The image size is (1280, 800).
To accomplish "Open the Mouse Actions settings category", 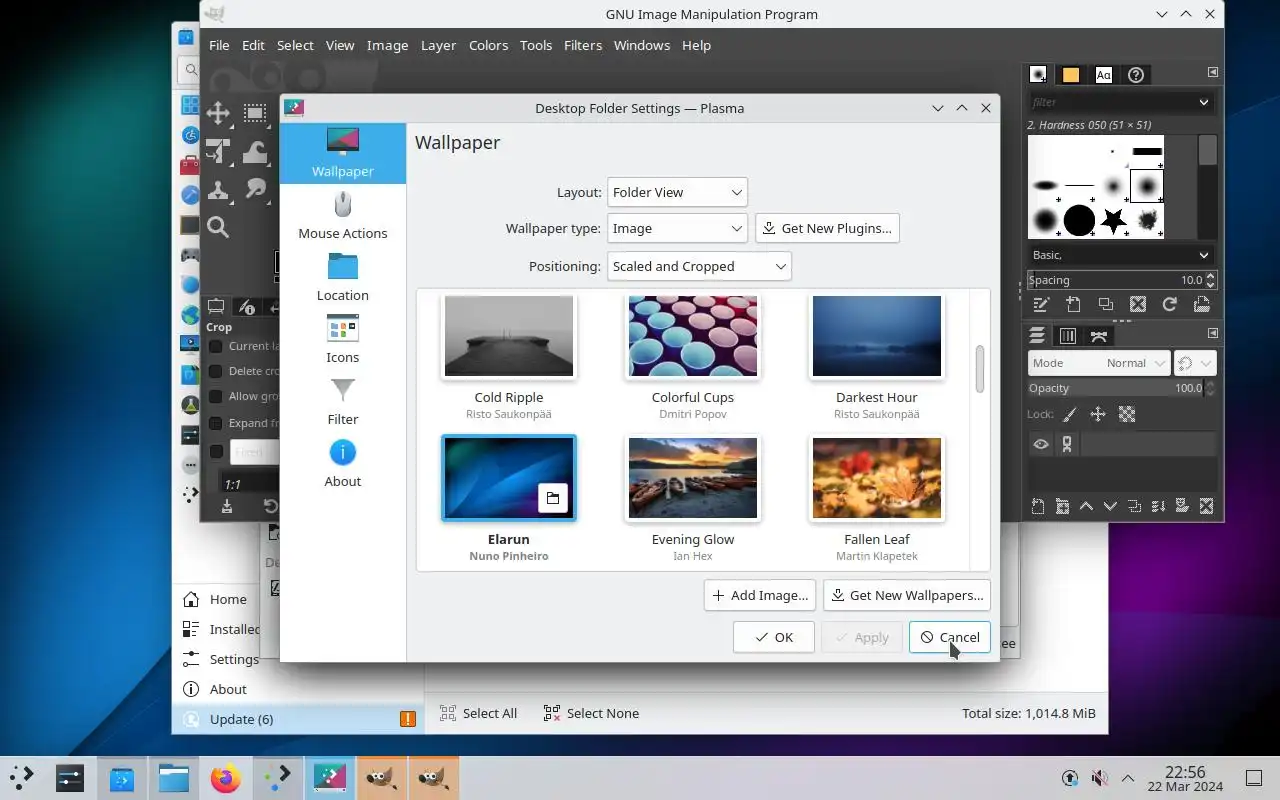I will [343, 215].
